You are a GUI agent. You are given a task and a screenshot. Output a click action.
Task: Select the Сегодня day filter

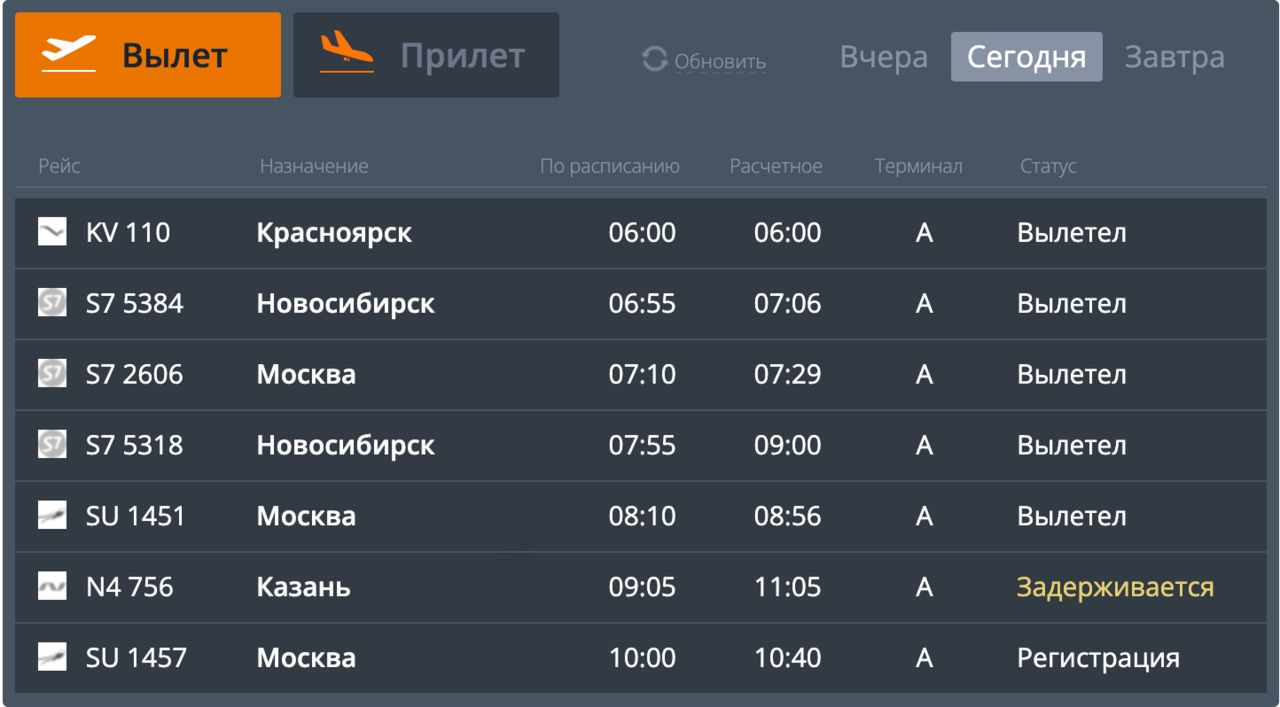(x=1026, y=57)
